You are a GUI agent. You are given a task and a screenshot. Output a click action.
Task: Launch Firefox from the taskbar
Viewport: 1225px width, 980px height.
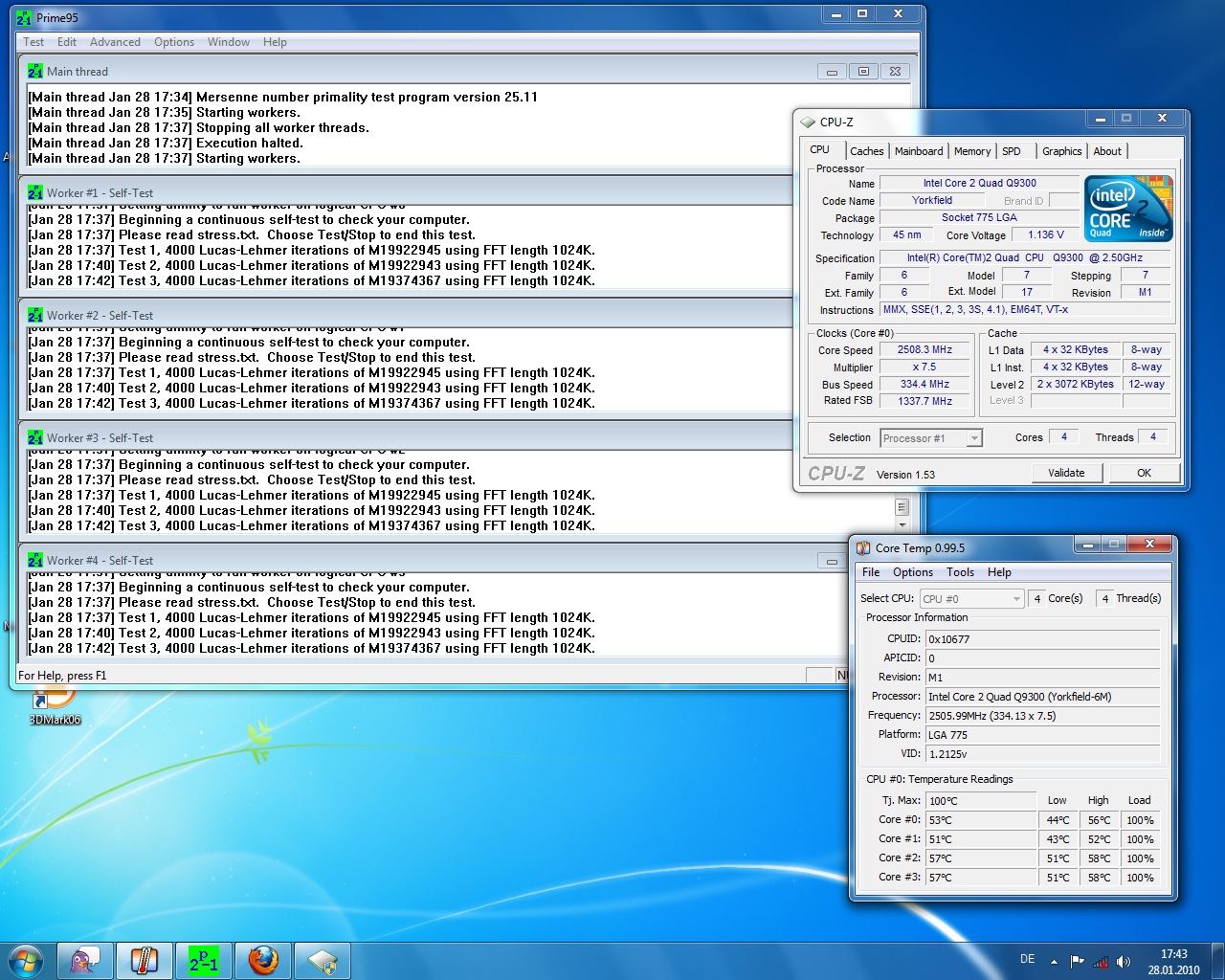[x=263, y=960]
